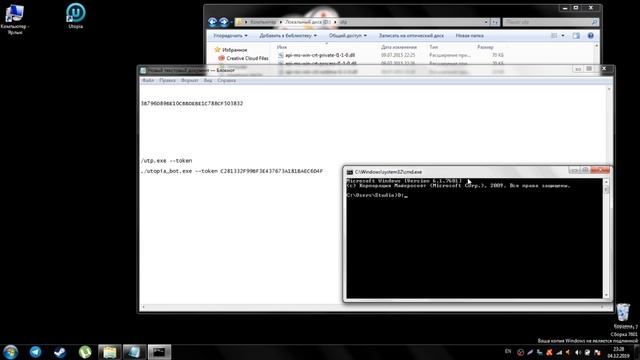The image size is (640, 360).
Task: Click the Windows Start button
Action: 11,352
